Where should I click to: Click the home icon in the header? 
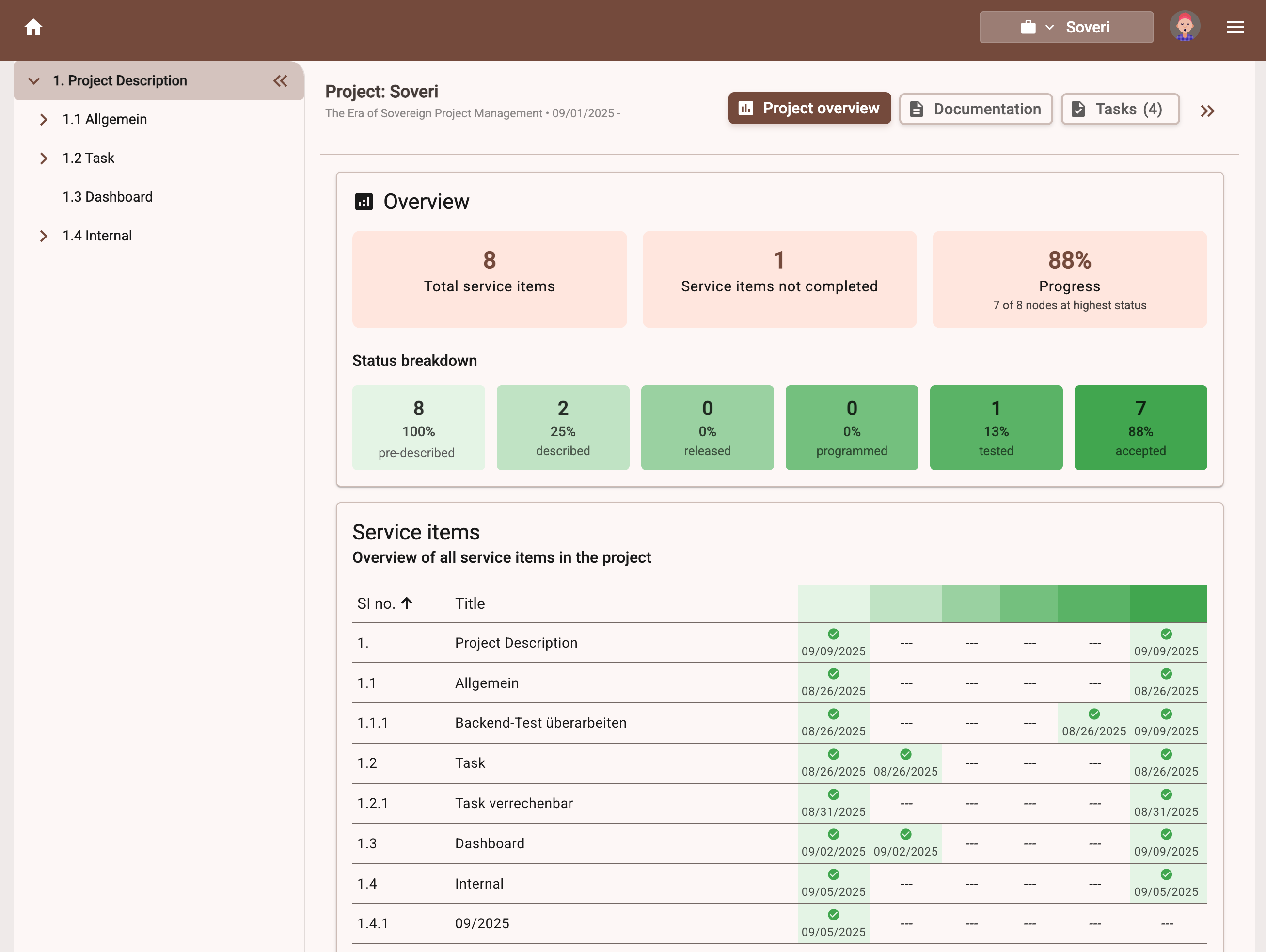(33, 27)
